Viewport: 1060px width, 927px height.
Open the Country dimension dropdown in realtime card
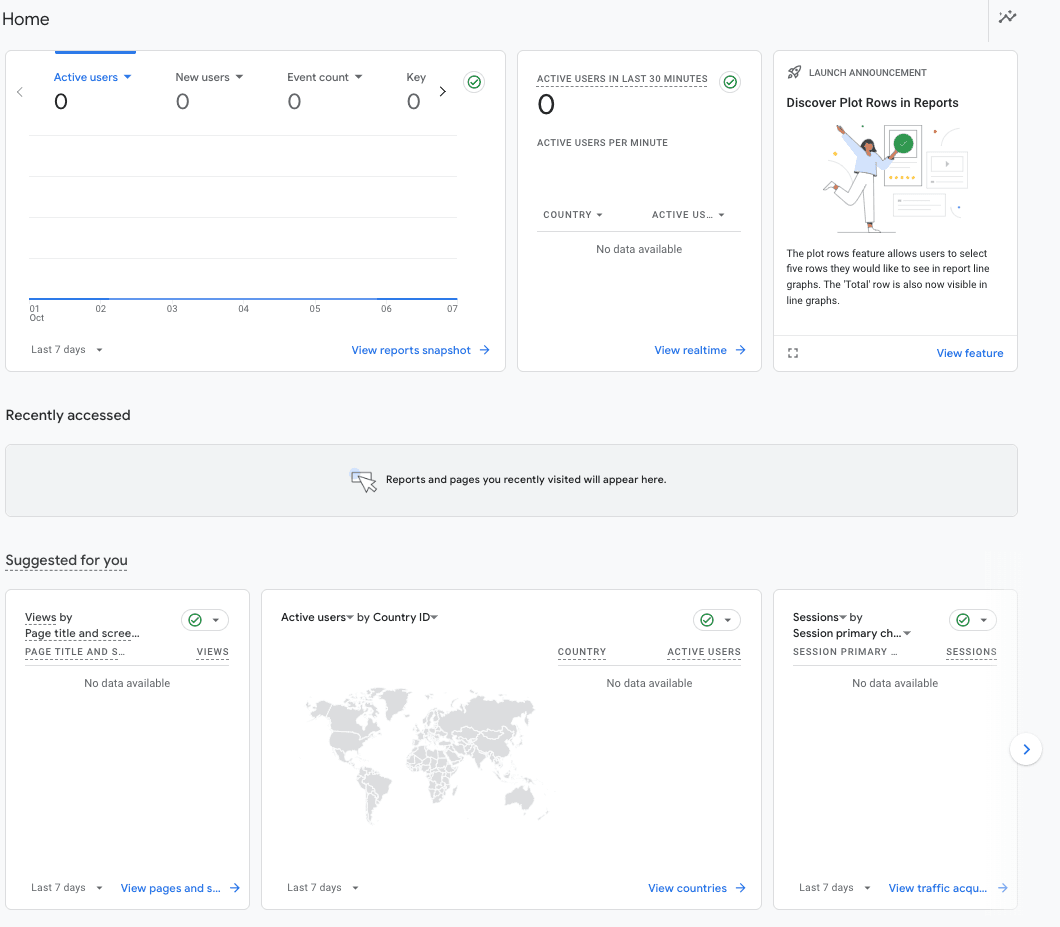point(573,215)
